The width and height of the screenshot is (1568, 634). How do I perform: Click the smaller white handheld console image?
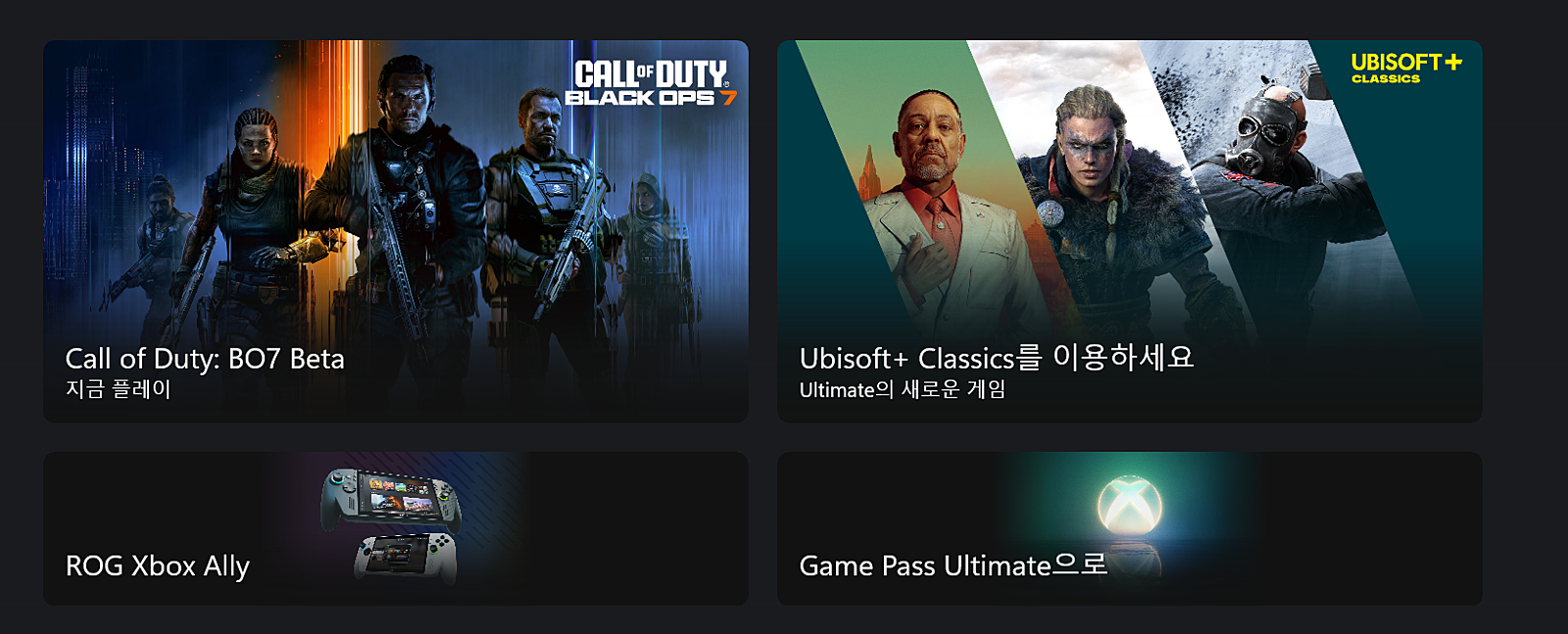click(x=405, y=557)
